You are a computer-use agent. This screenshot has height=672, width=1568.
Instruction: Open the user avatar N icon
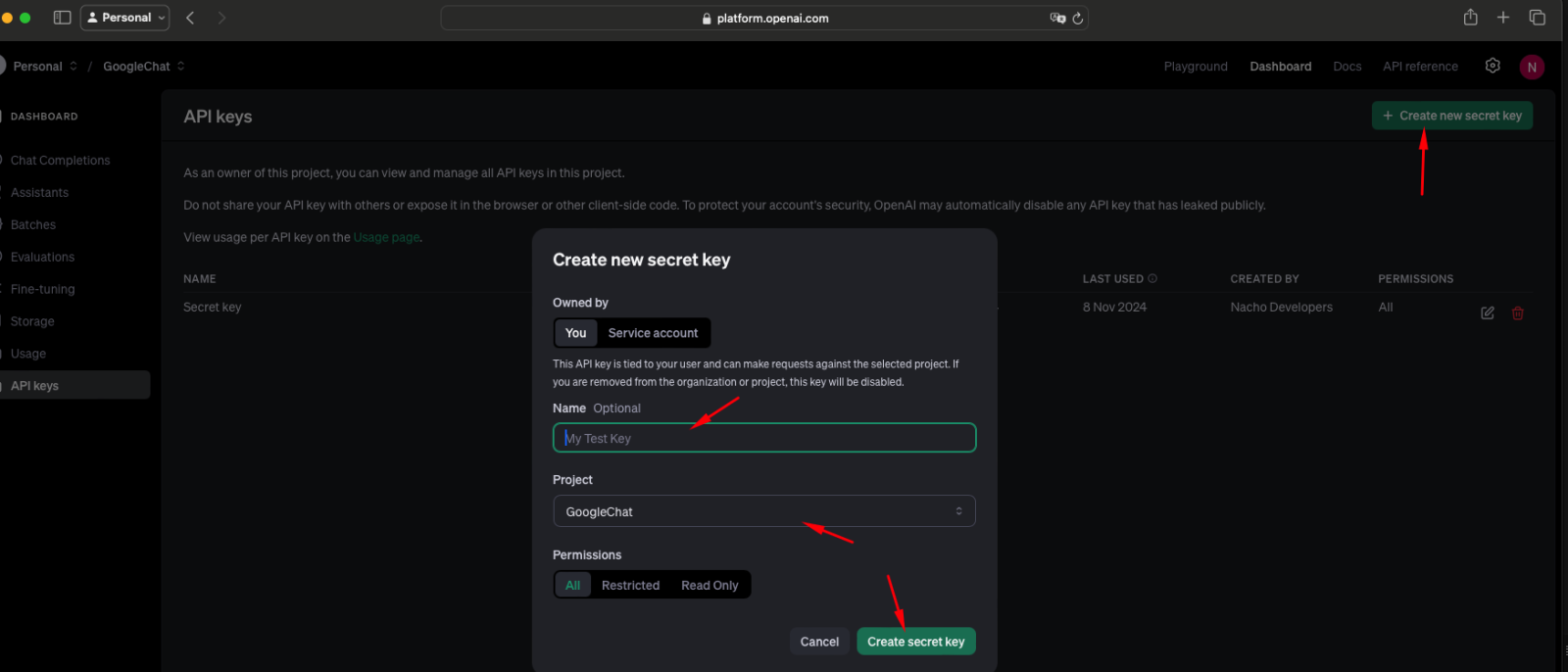(x=1531, y=67)
